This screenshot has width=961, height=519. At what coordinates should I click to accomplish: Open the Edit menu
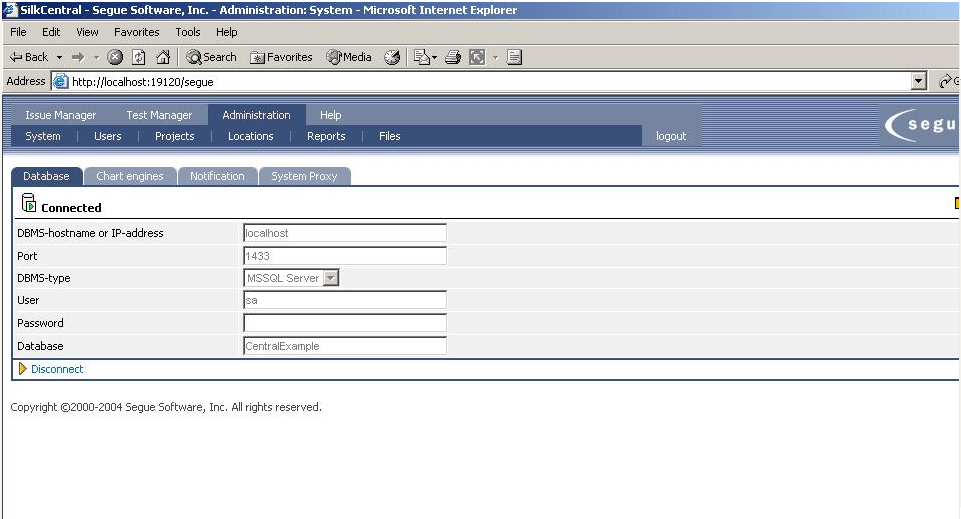pos(51,32)
